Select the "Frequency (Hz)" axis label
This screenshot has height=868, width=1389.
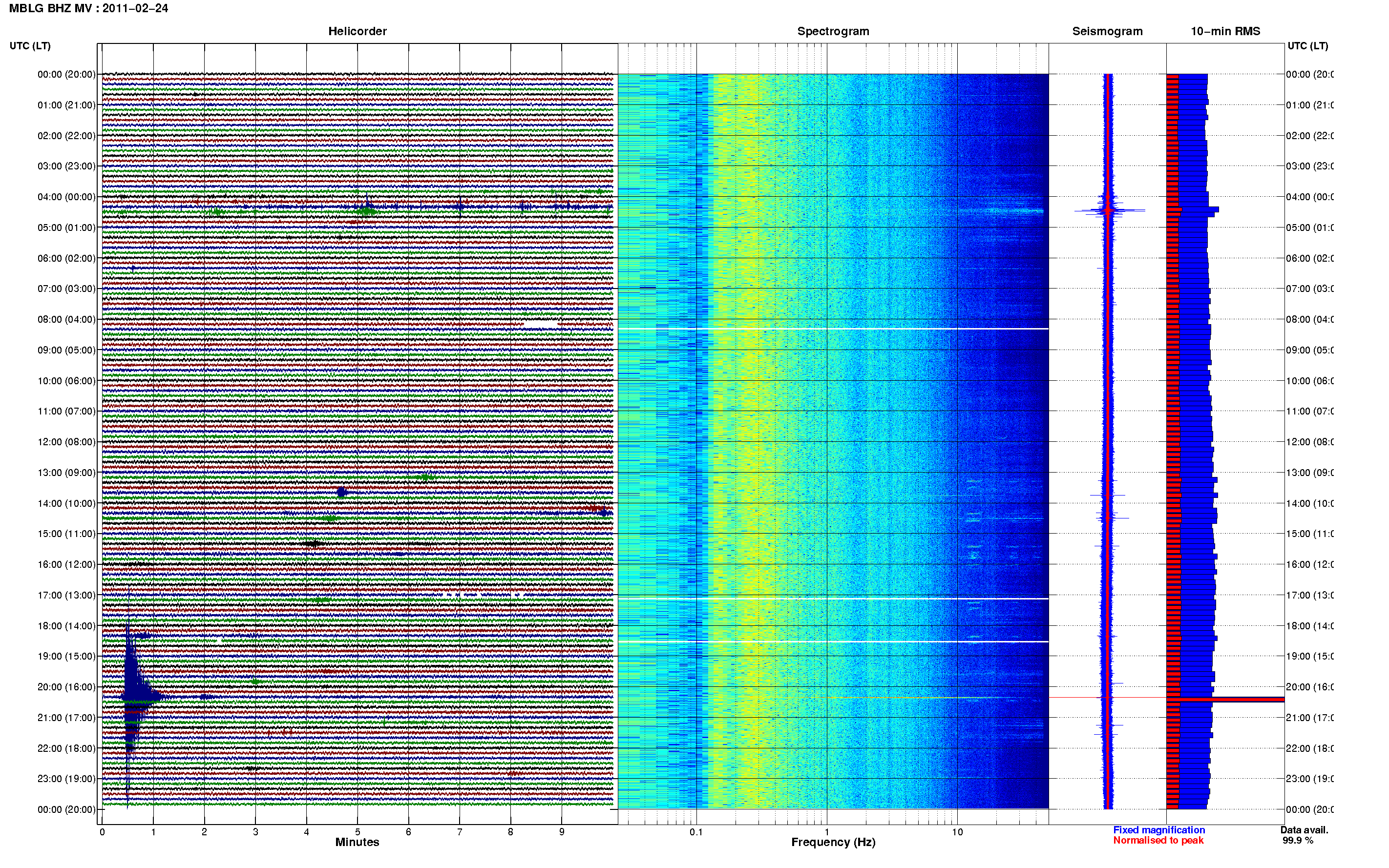[833, 842]
